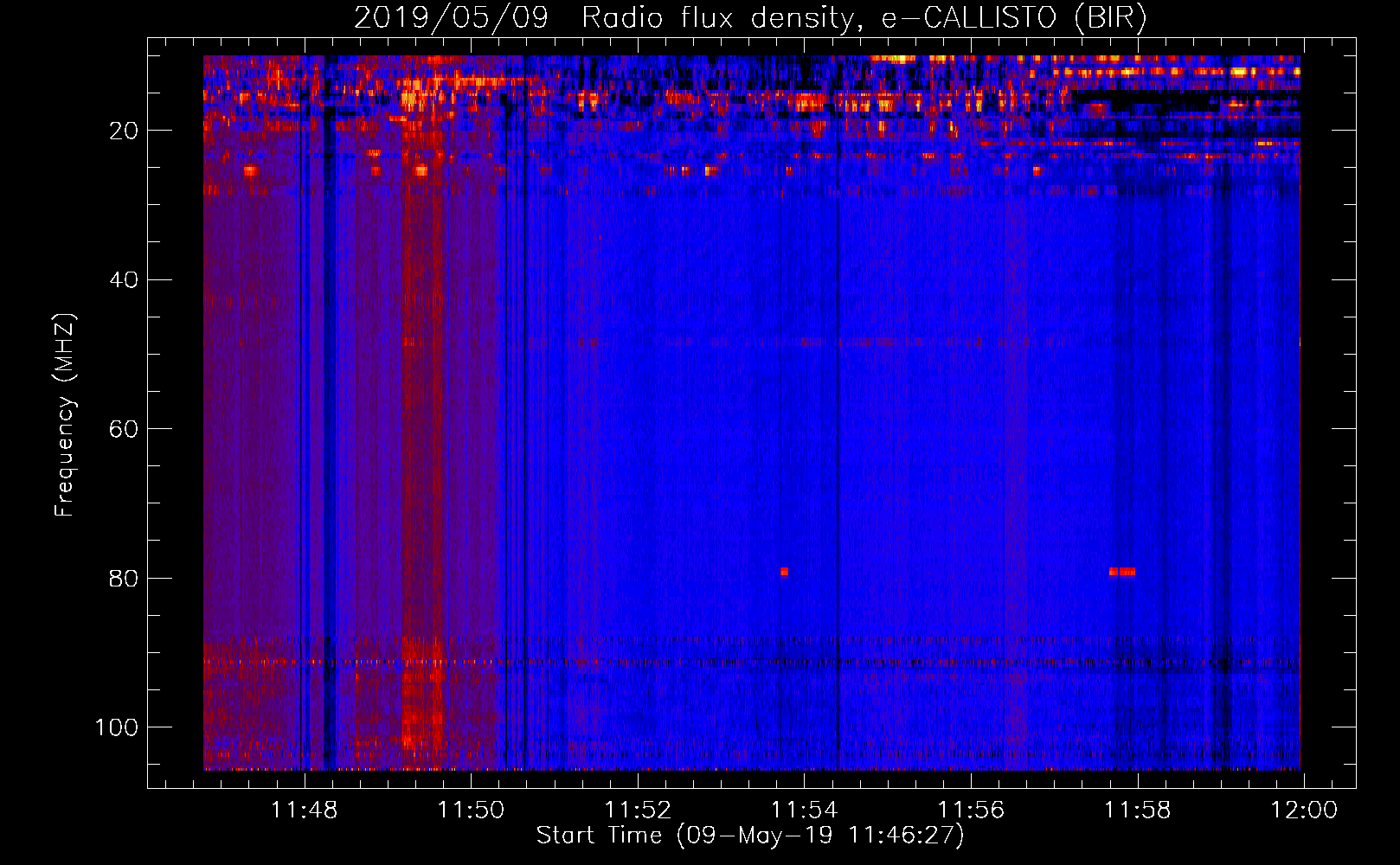The image size is (1400, 865).
Task: Click the '60' frequency tick label
Action: (125, 429)
